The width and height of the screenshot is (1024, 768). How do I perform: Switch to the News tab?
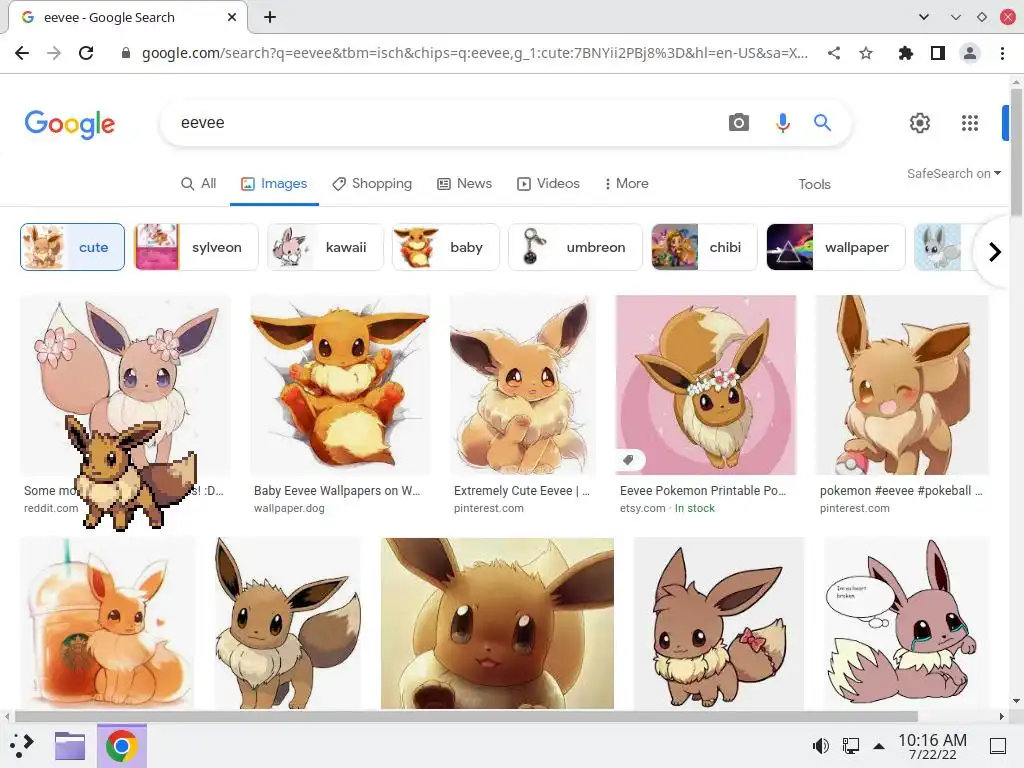click(464, 184)
